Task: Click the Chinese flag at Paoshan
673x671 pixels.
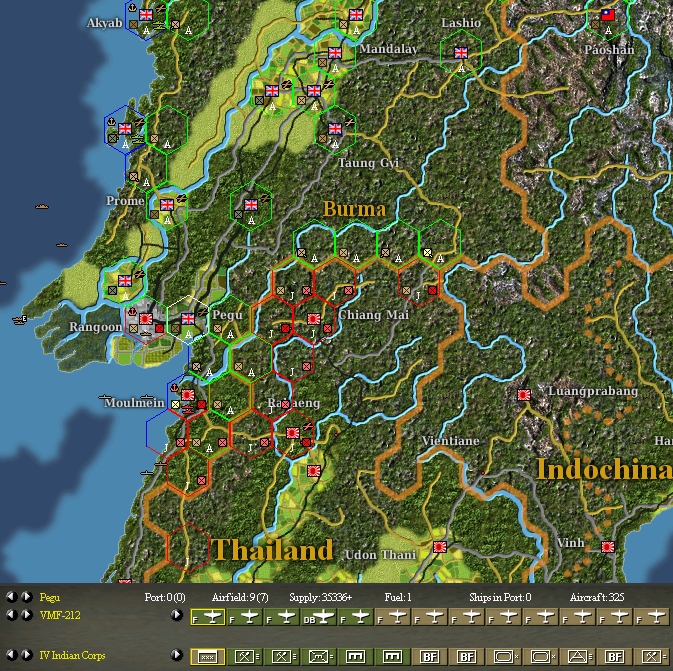Action: tap(608, 15)
